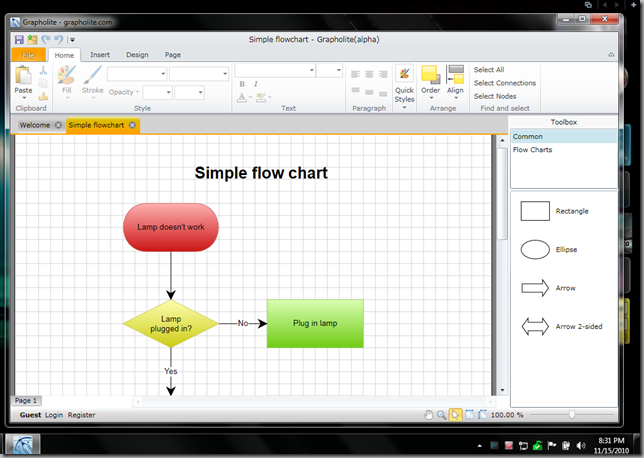
Task: Pick the Ellipse shape in Toolbox
Action: point(535,249)
